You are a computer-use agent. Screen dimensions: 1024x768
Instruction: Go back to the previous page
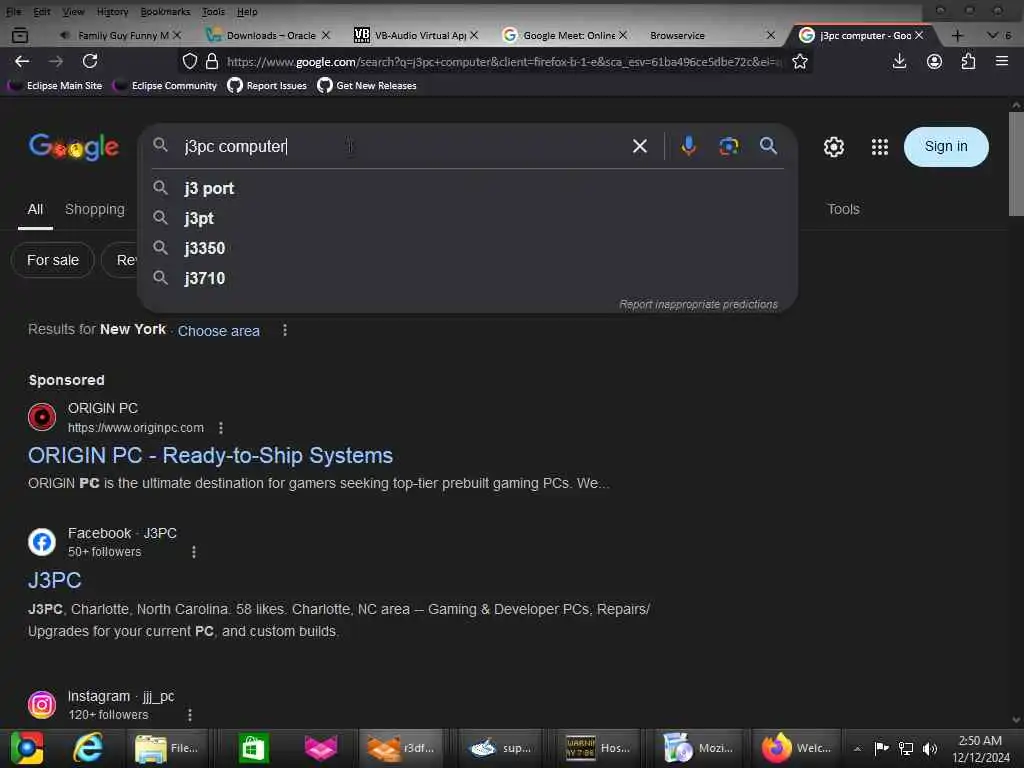[x=22, y=61]
